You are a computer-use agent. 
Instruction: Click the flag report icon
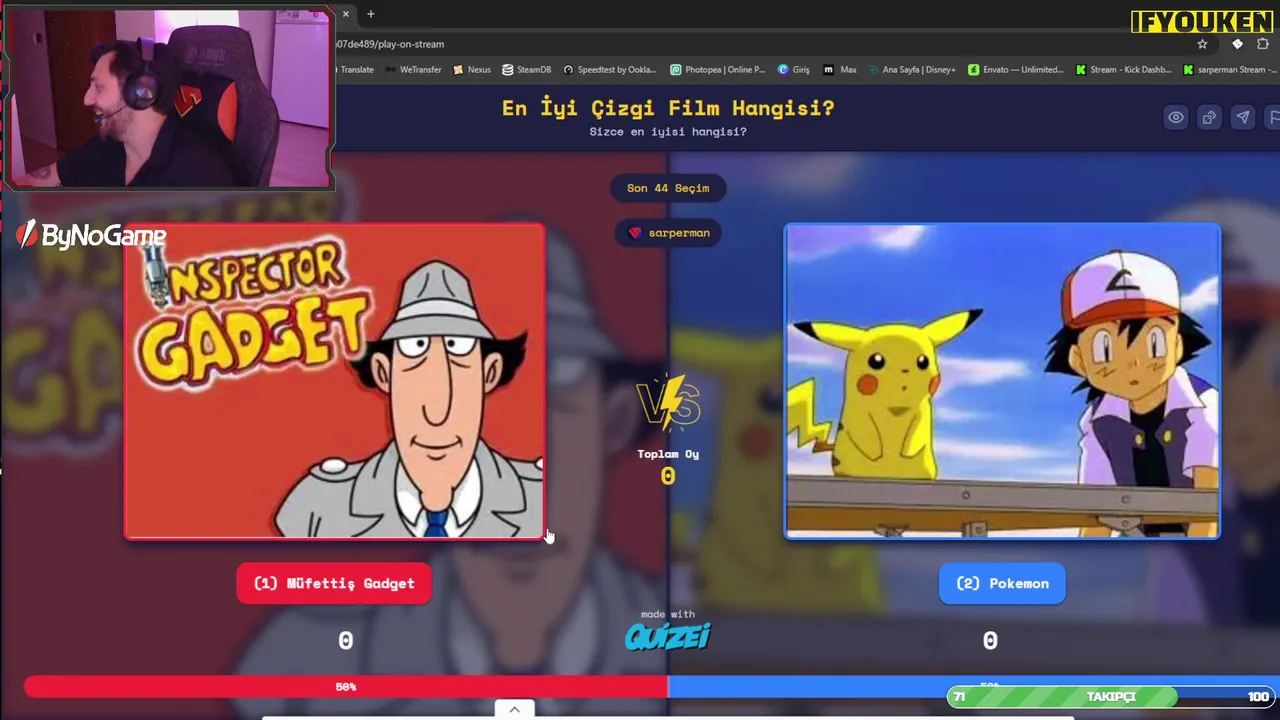[x=1273, y=117]
